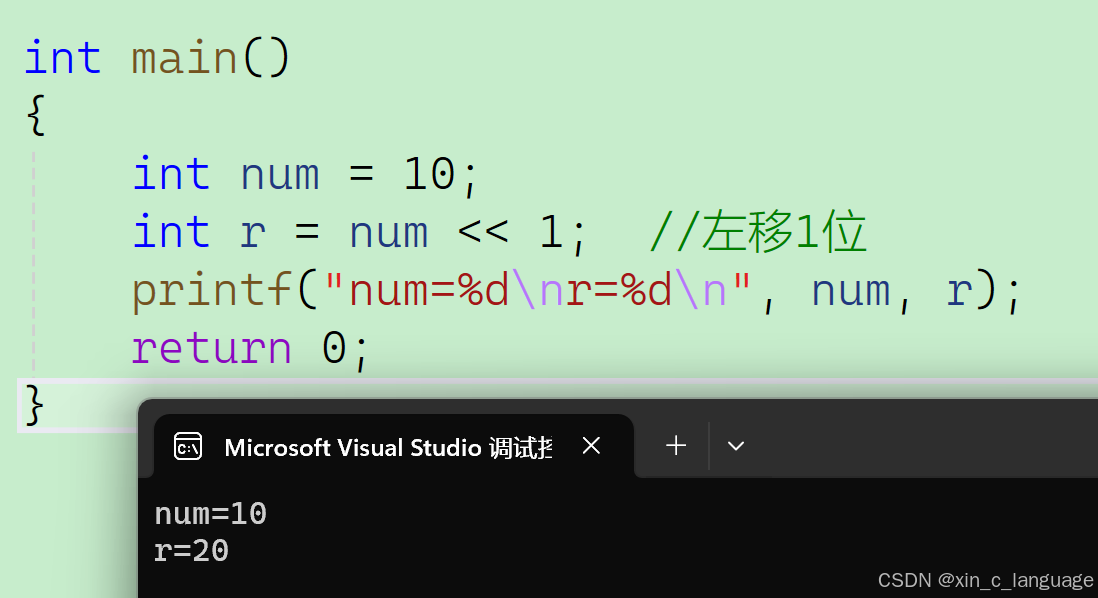Open a new terminal tab with plus

click(x=676, y=445)
